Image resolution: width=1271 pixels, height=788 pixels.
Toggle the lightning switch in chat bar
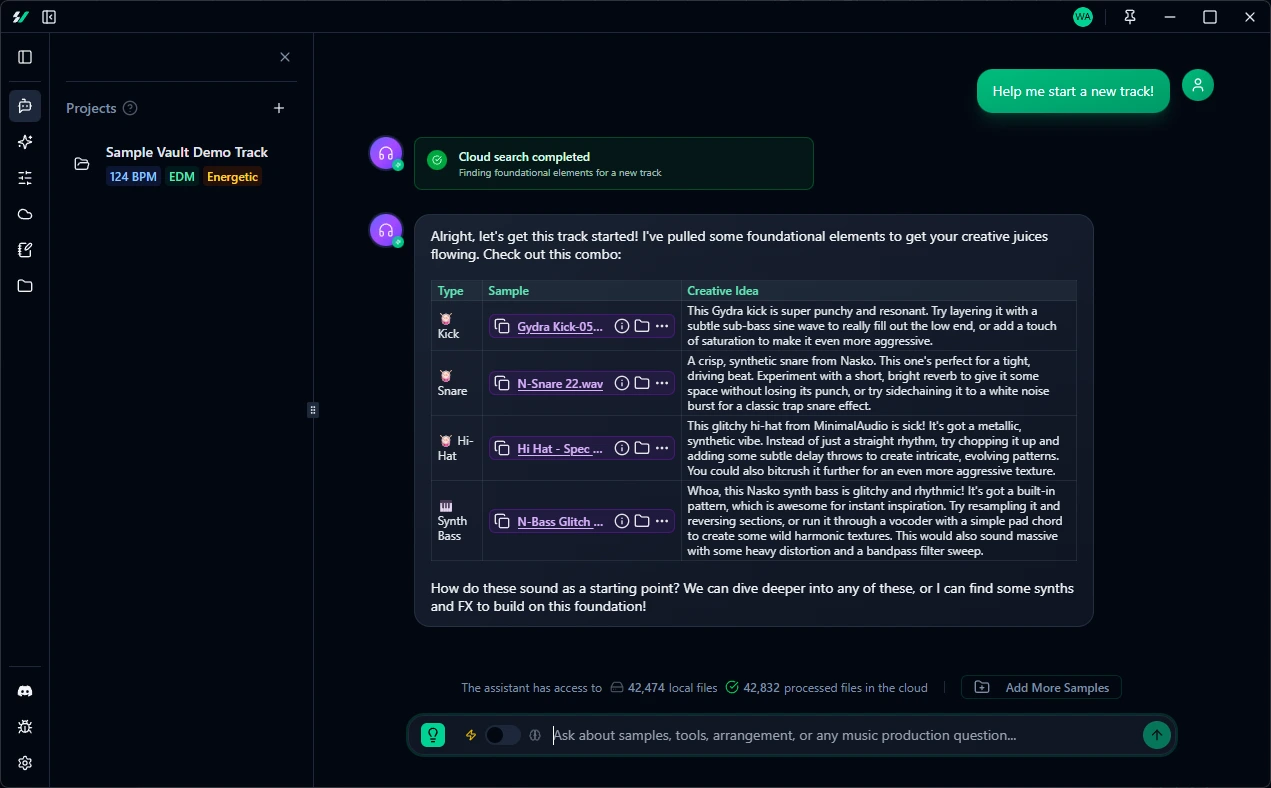click(502, 735)
